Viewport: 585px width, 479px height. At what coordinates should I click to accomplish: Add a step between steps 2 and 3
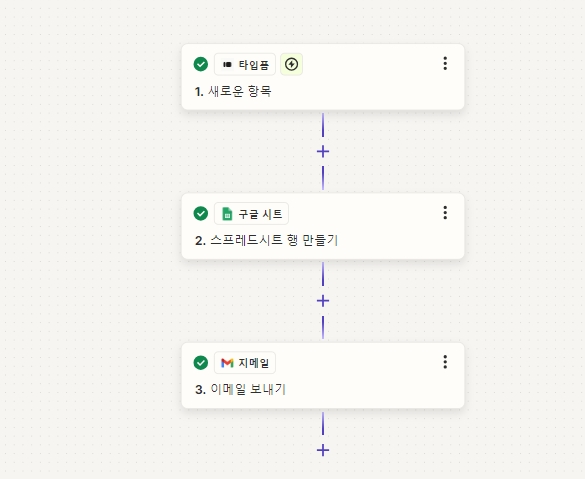pyautogui.click(x=323, y=301)
